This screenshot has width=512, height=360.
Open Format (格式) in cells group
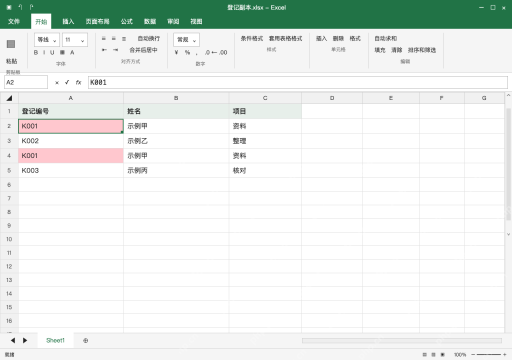[x=355, y=39]
